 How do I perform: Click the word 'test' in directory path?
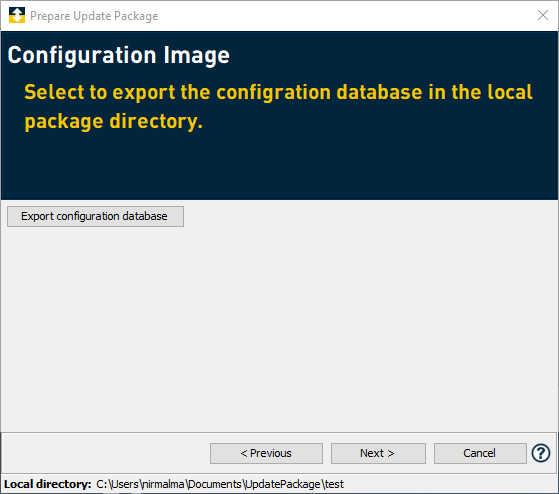(334, 484)
